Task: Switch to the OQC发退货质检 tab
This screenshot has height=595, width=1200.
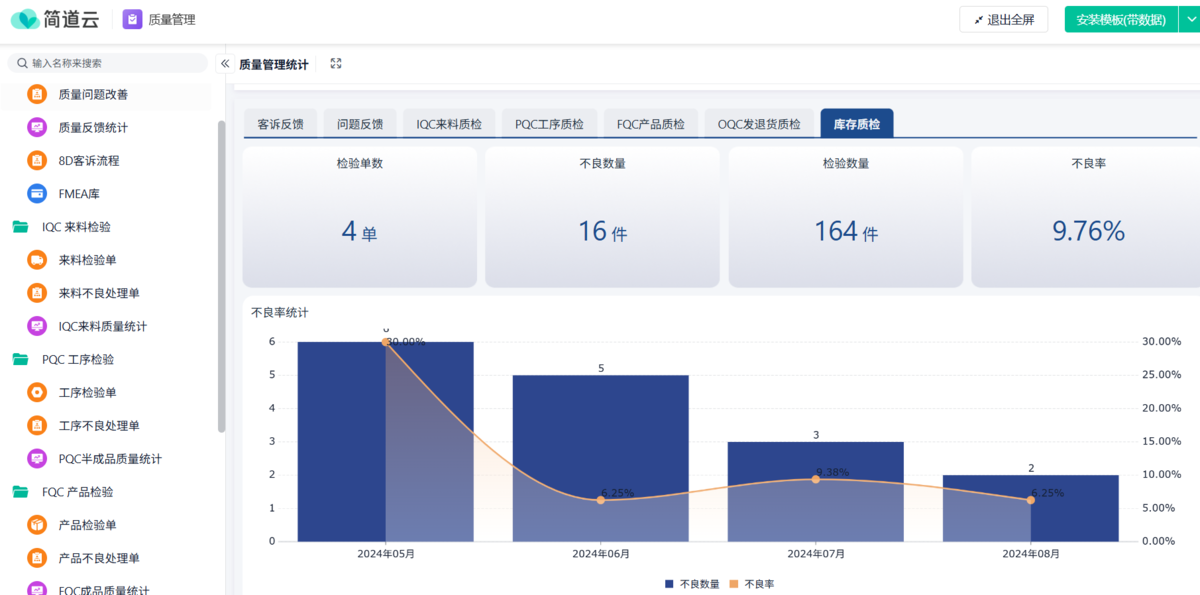Action: (759, 123)
